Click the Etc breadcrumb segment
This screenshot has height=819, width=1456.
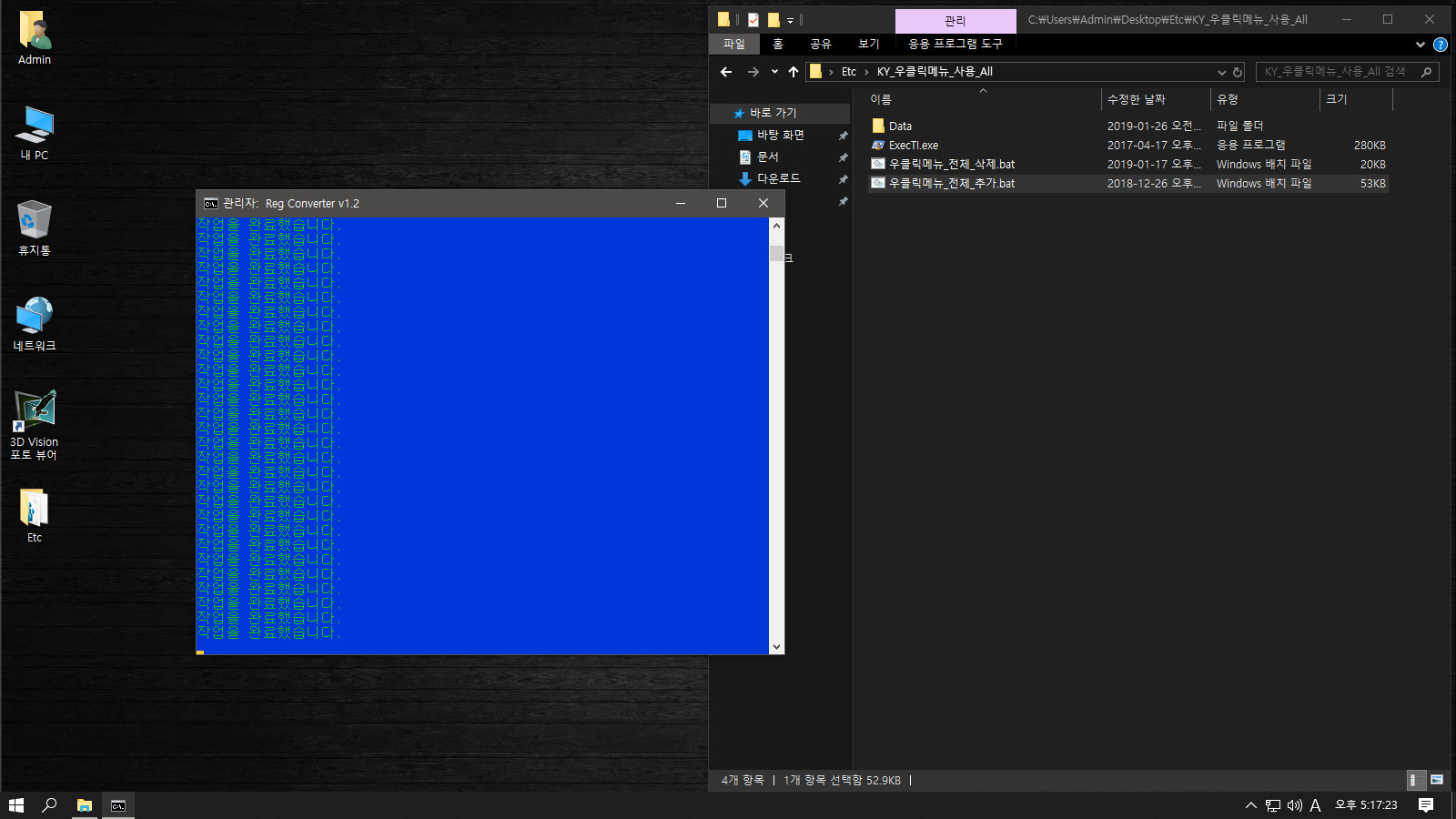point(849,72)
